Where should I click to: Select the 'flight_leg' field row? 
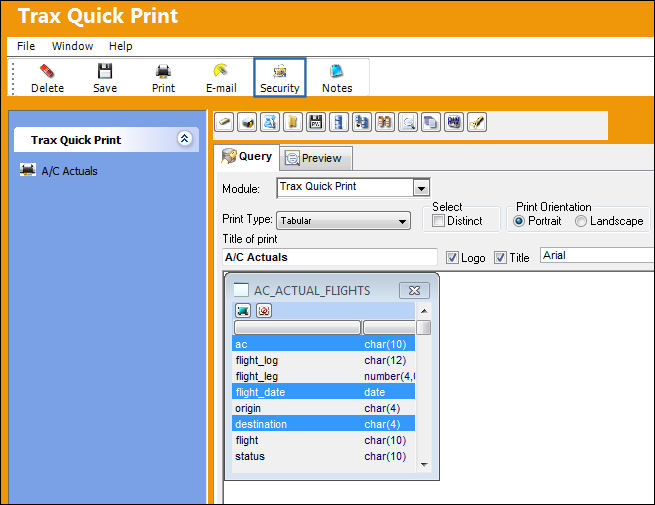click(324, 376)
